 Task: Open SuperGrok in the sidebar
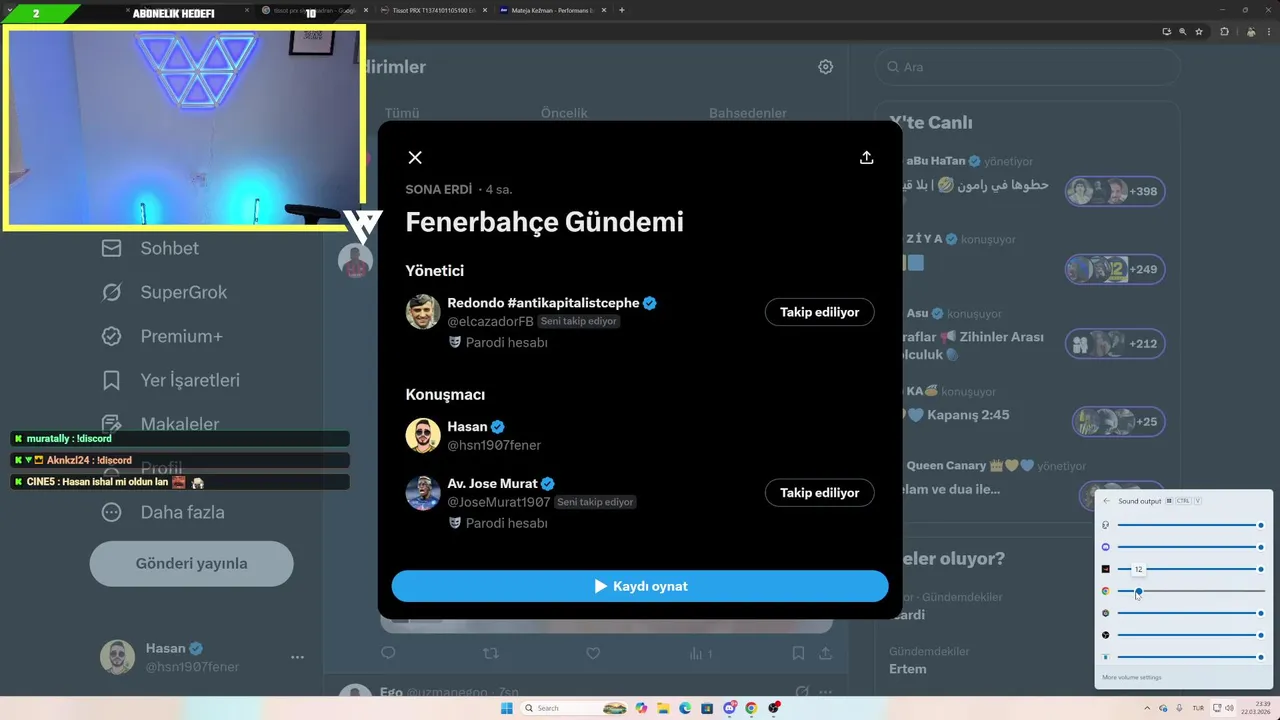tap(164, 292)
